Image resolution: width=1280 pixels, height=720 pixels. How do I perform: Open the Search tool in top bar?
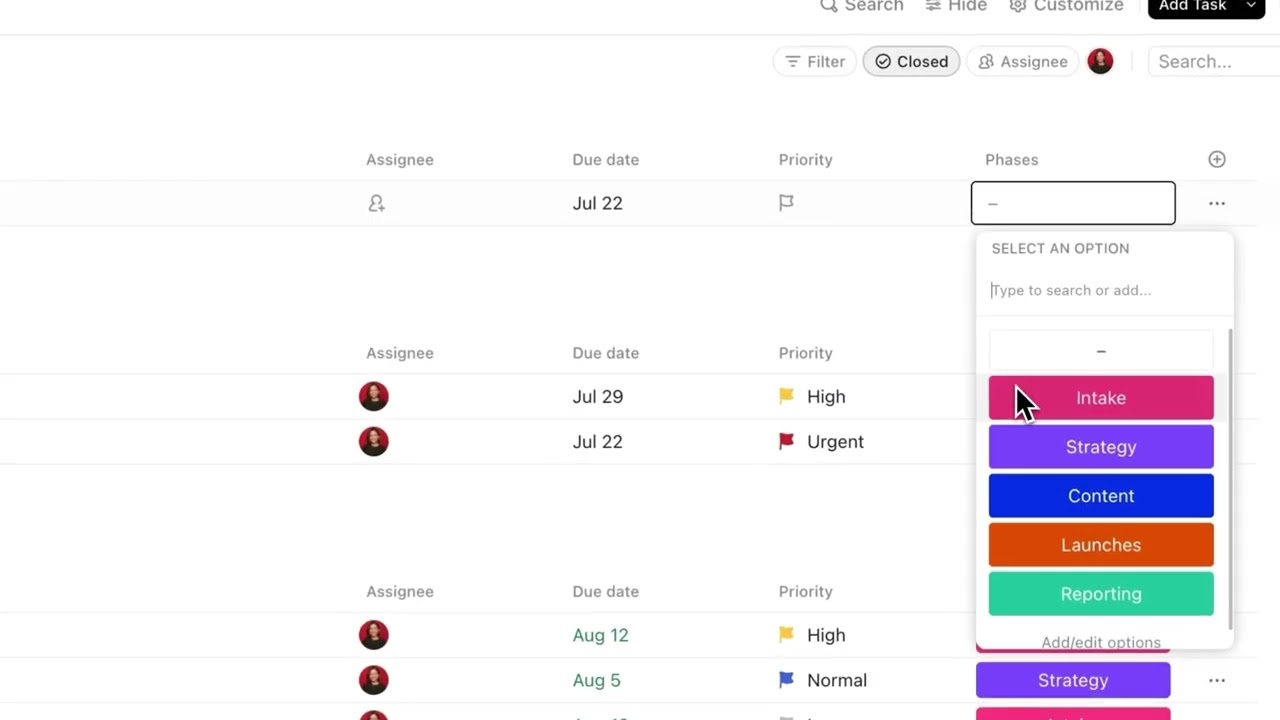(x=861, y=6)
